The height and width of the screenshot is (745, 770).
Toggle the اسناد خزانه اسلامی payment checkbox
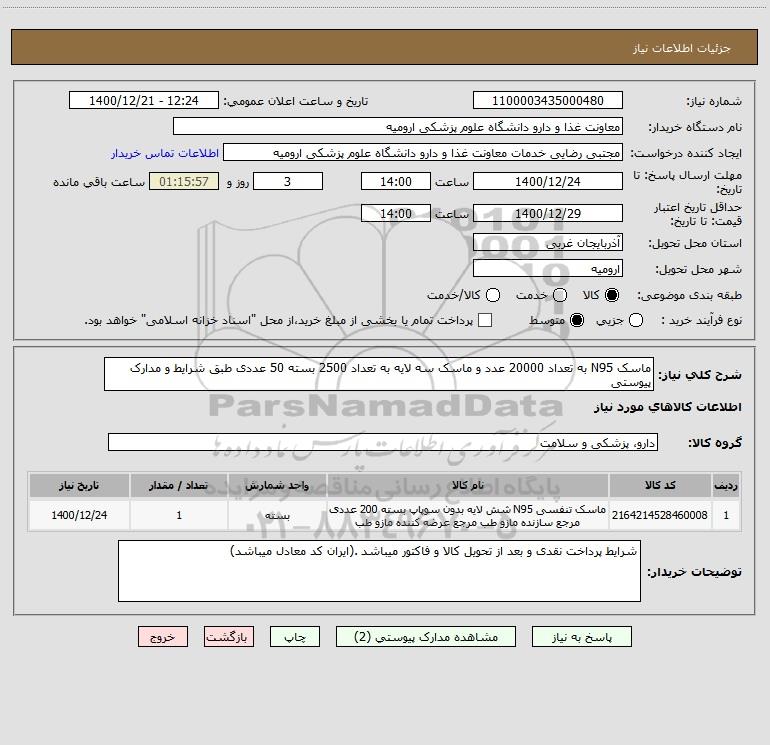(485, 320)
